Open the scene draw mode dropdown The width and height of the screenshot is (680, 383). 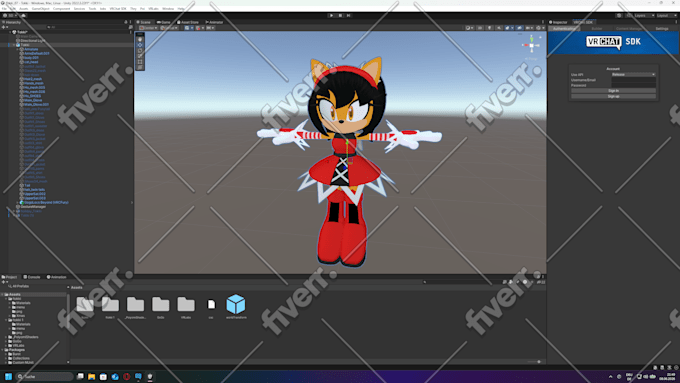pos(469,28)
